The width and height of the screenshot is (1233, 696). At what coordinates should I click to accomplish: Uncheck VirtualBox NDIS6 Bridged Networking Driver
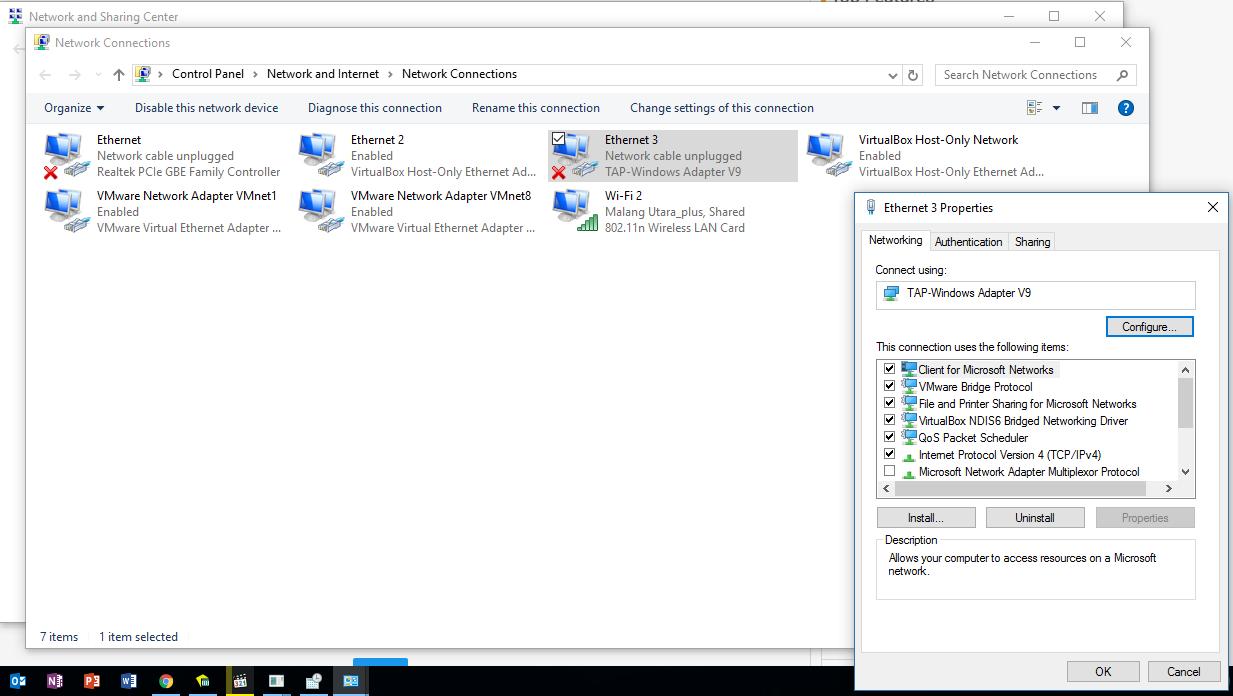[x=890, y=421]
